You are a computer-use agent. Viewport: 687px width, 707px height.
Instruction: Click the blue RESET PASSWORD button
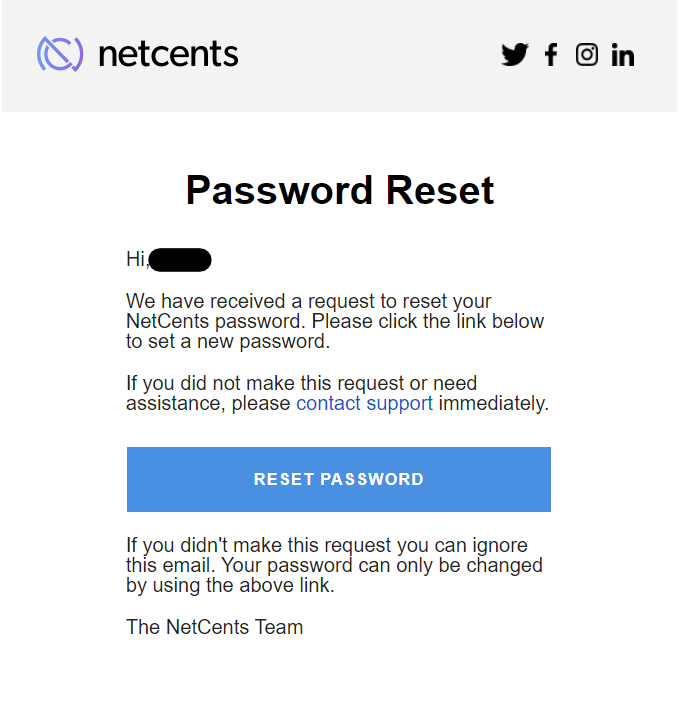coord(339,479)
